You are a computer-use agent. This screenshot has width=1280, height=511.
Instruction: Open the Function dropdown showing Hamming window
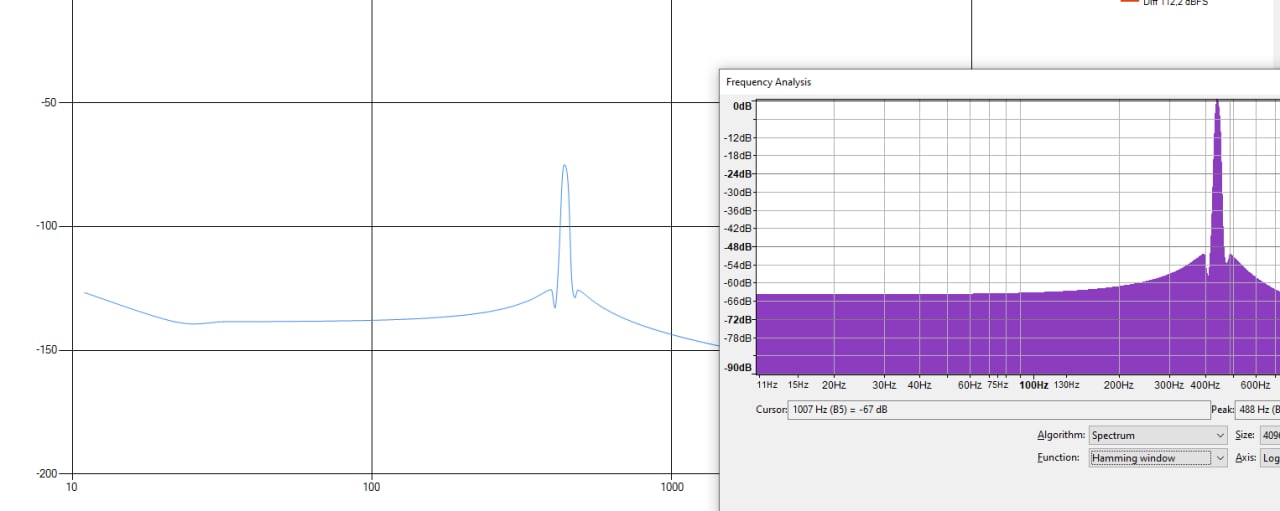pos(1158,458)
